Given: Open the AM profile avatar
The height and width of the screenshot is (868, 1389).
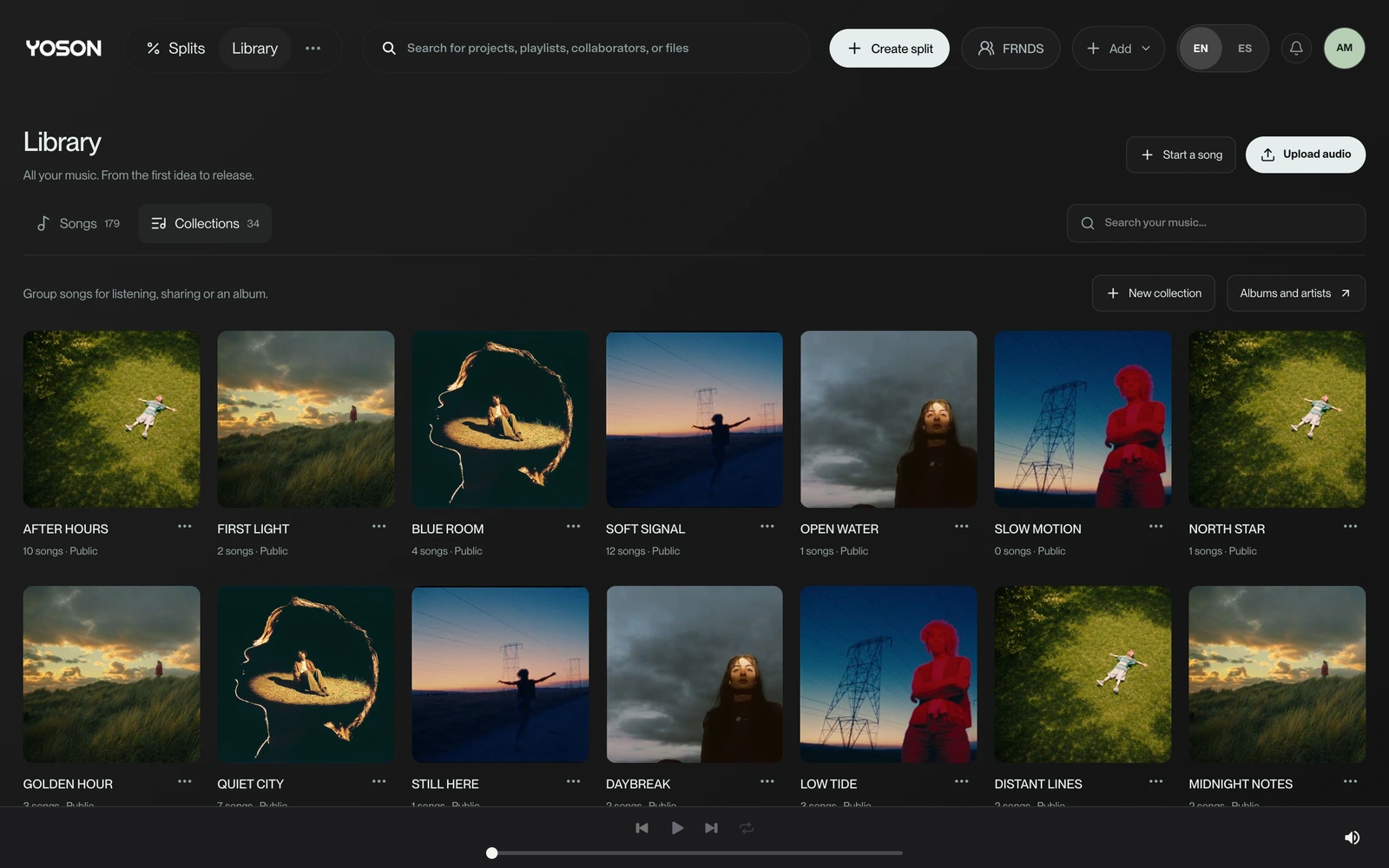Looking at the screenshot, I should coord(1344,49).
